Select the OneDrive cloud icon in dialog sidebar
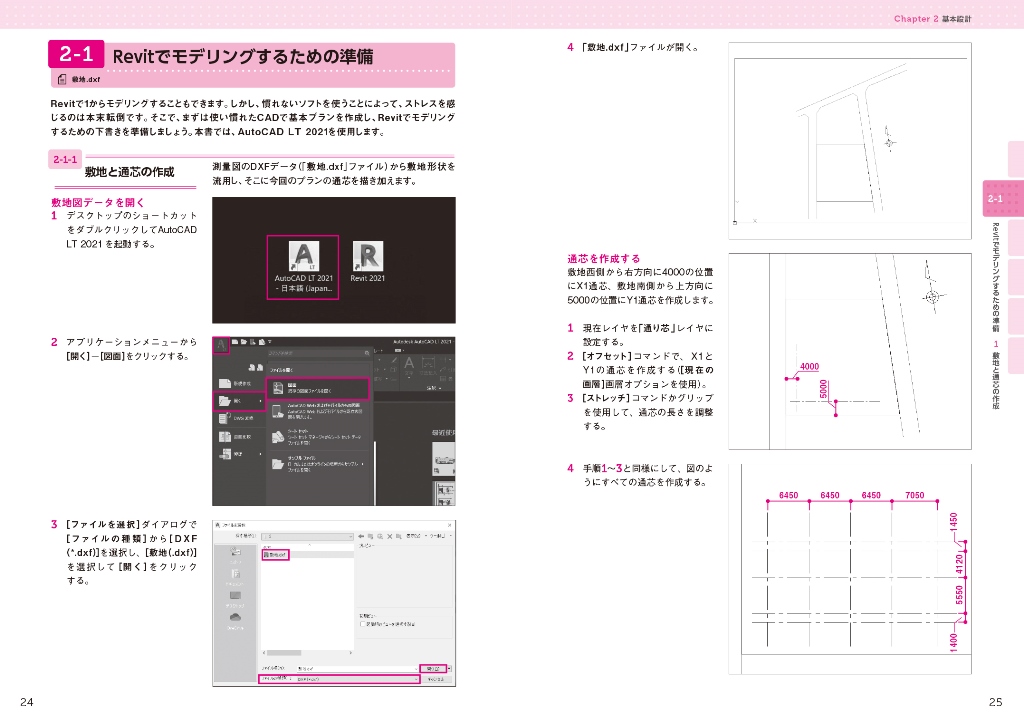This screenshot has width=1024, height=724. pyautogui.click(x=235, y=619)
